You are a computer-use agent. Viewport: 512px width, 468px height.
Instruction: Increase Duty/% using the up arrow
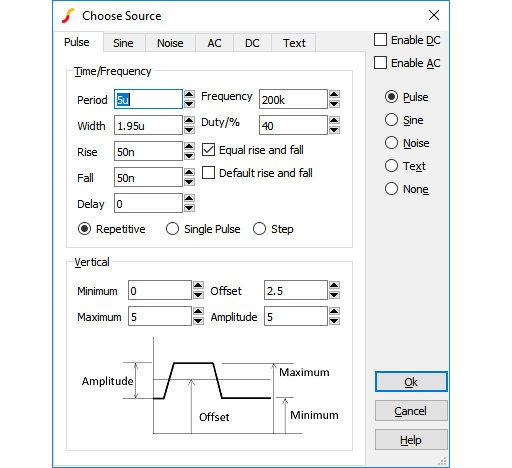click(x=334, y=121)
